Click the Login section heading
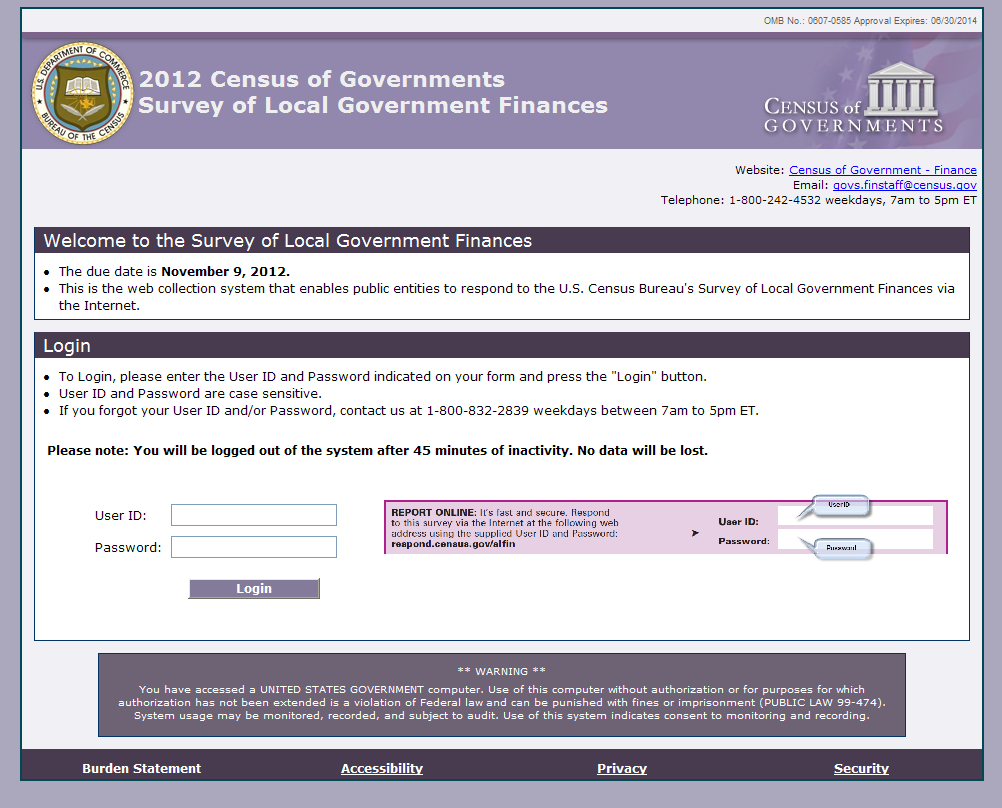 (66, 346)
